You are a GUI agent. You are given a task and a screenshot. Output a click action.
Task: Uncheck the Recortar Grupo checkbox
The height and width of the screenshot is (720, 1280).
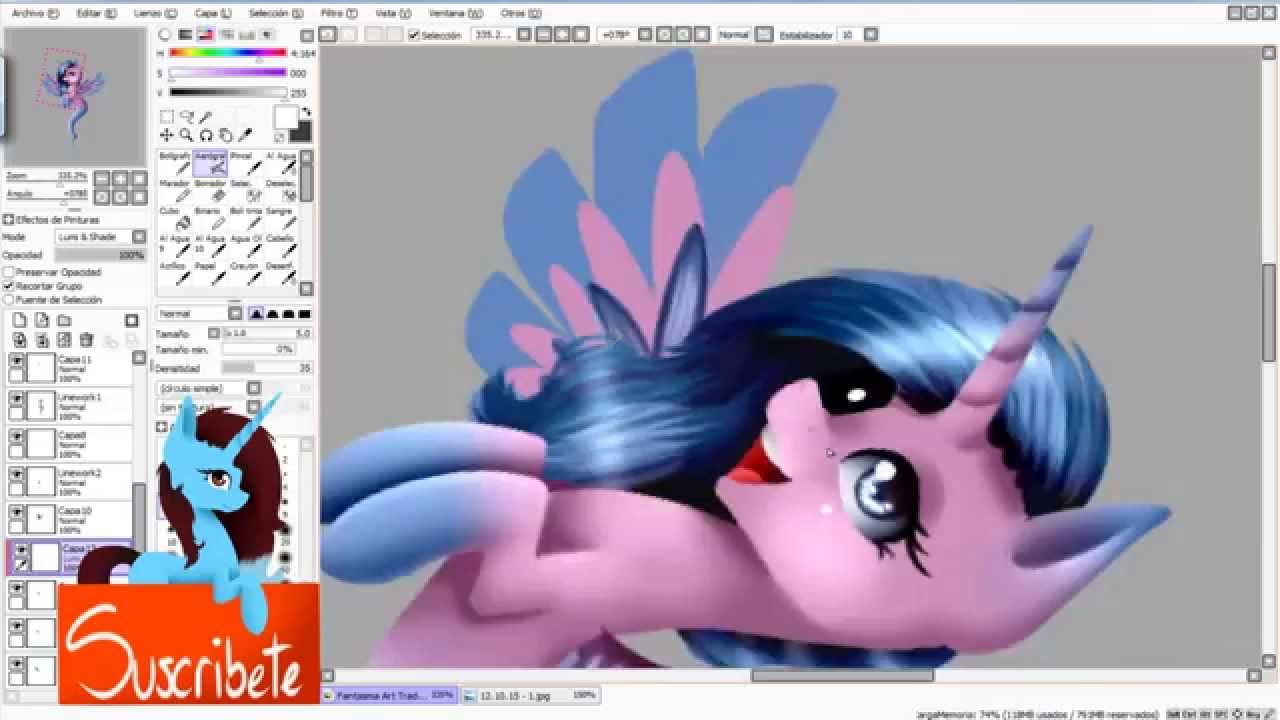coord(9,286)
